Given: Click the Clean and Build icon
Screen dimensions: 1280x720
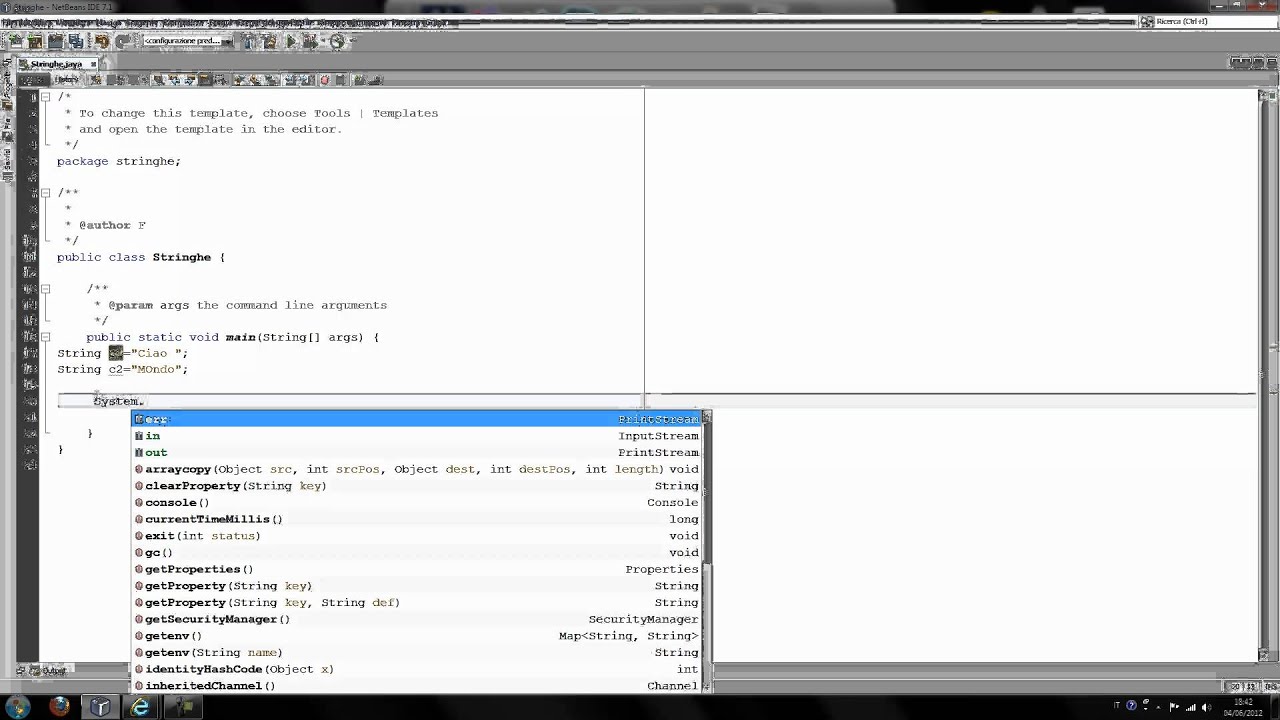Looking at the screenshot, I should tap(269, 41).
